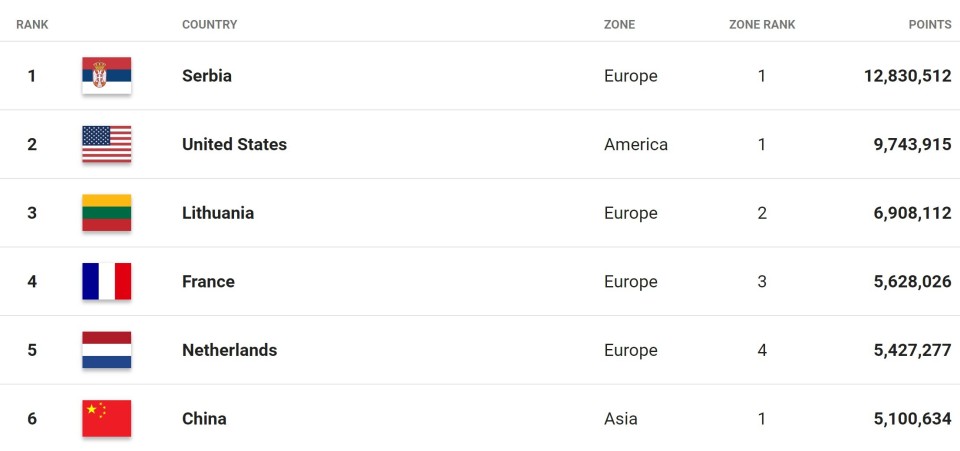Click the Serbia flag icon
Image resolution: width=960 pixels, height=451 pixels.
tap(107, 76)
